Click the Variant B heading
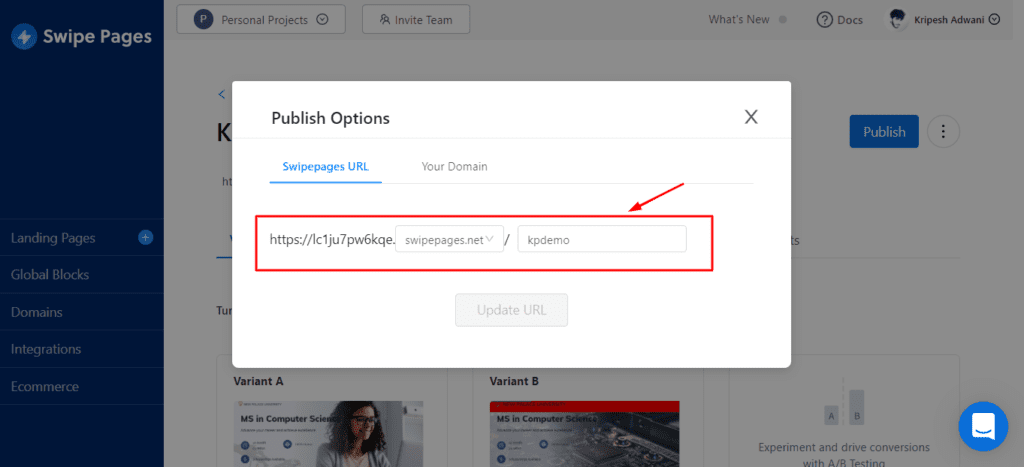The width and height of the screenshot is (1024, 467). pos(514,380)
